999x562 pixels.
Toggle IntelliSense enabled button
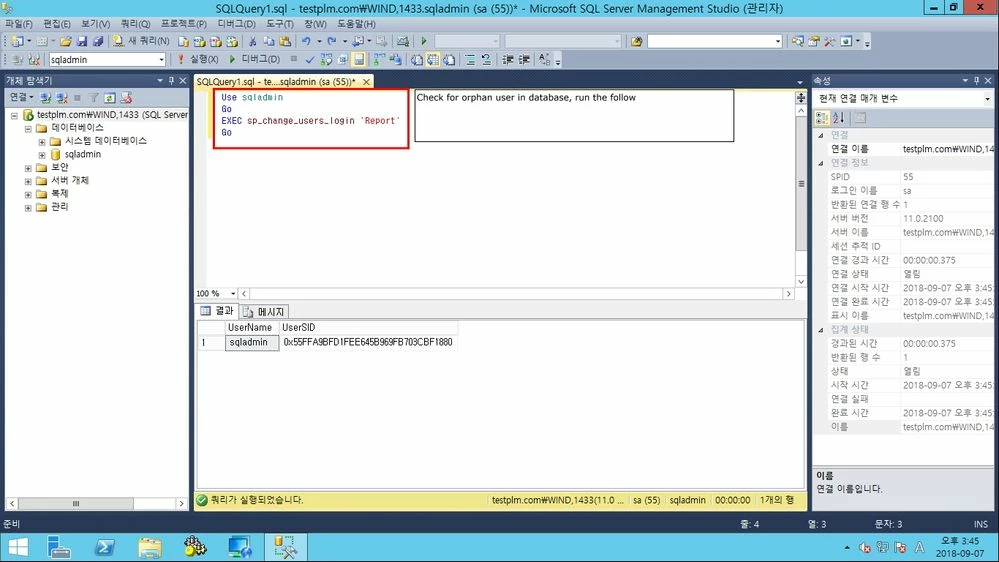coord(359,60)
